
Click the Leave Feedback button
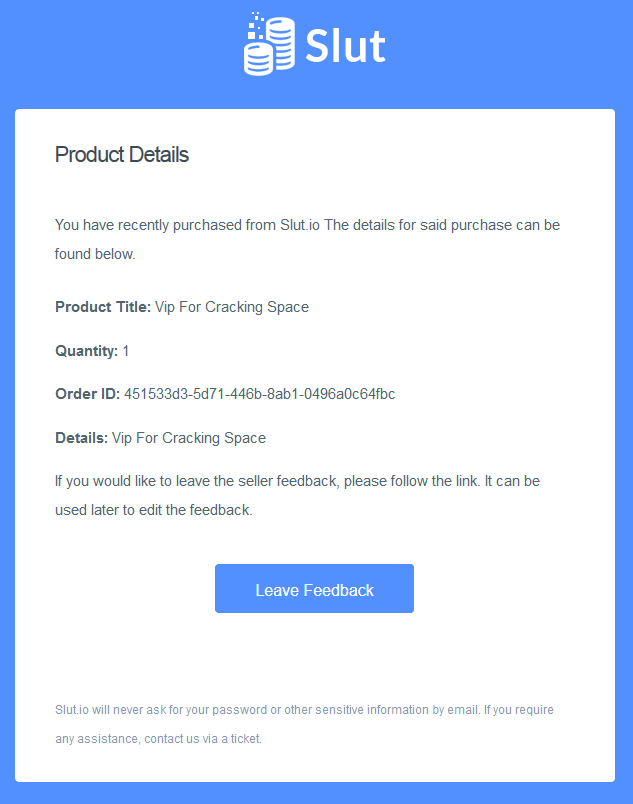click(x=314, y=589)
